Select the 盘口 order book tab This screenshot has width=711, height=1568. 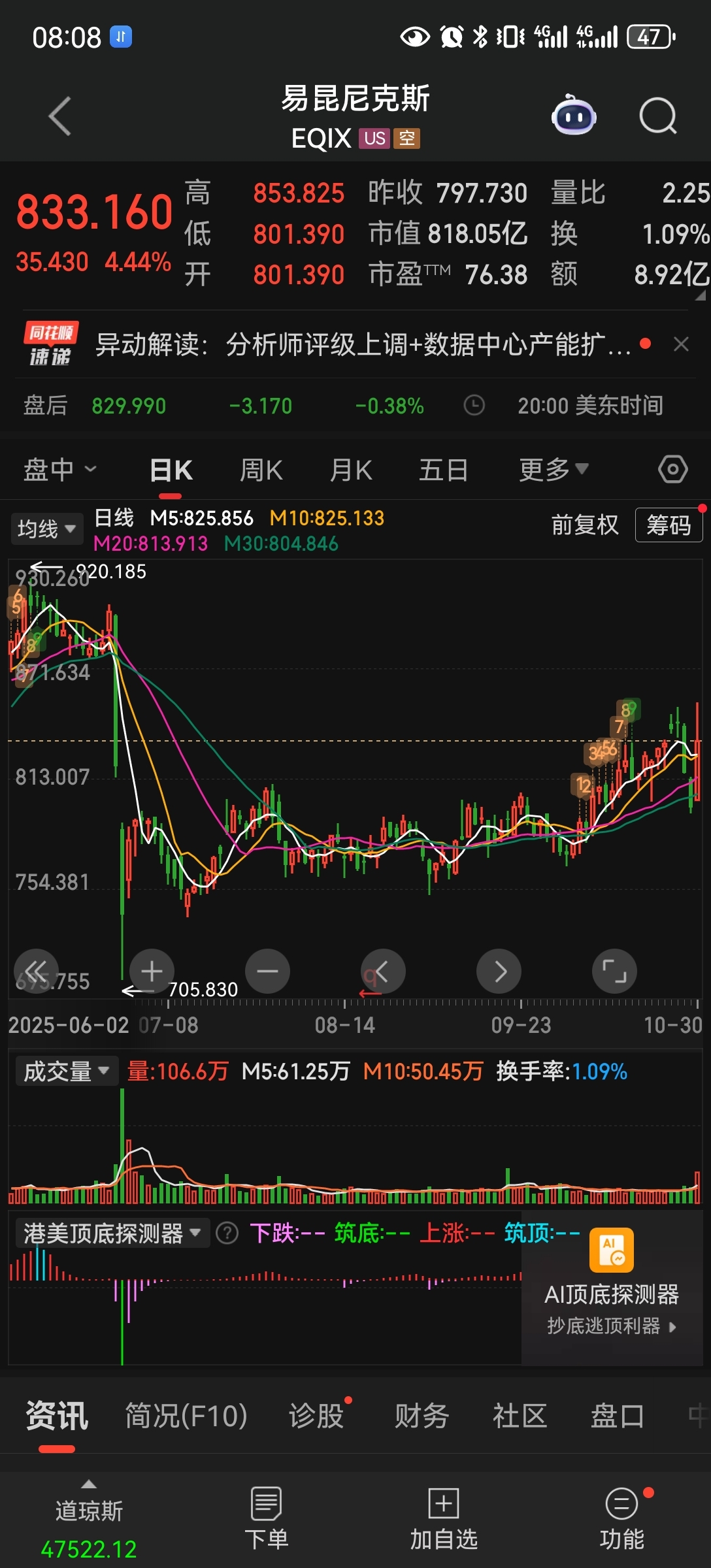pos(618,1416)
